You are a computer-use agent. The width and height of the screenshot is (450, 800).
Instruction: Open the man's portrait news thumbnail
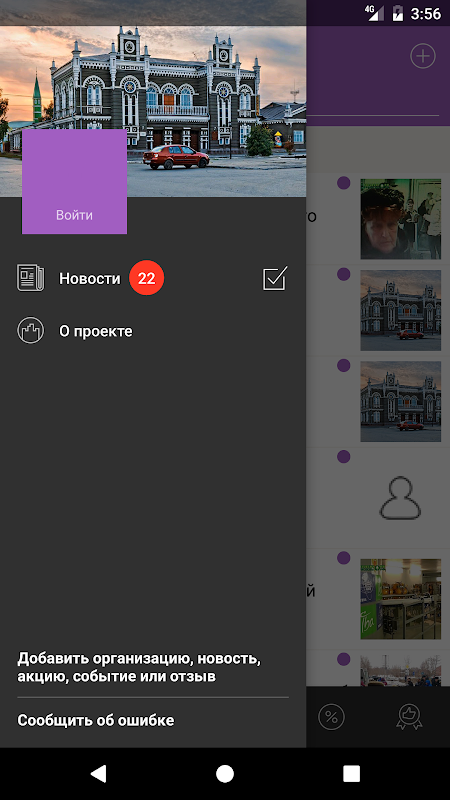[x=401, y=219]
